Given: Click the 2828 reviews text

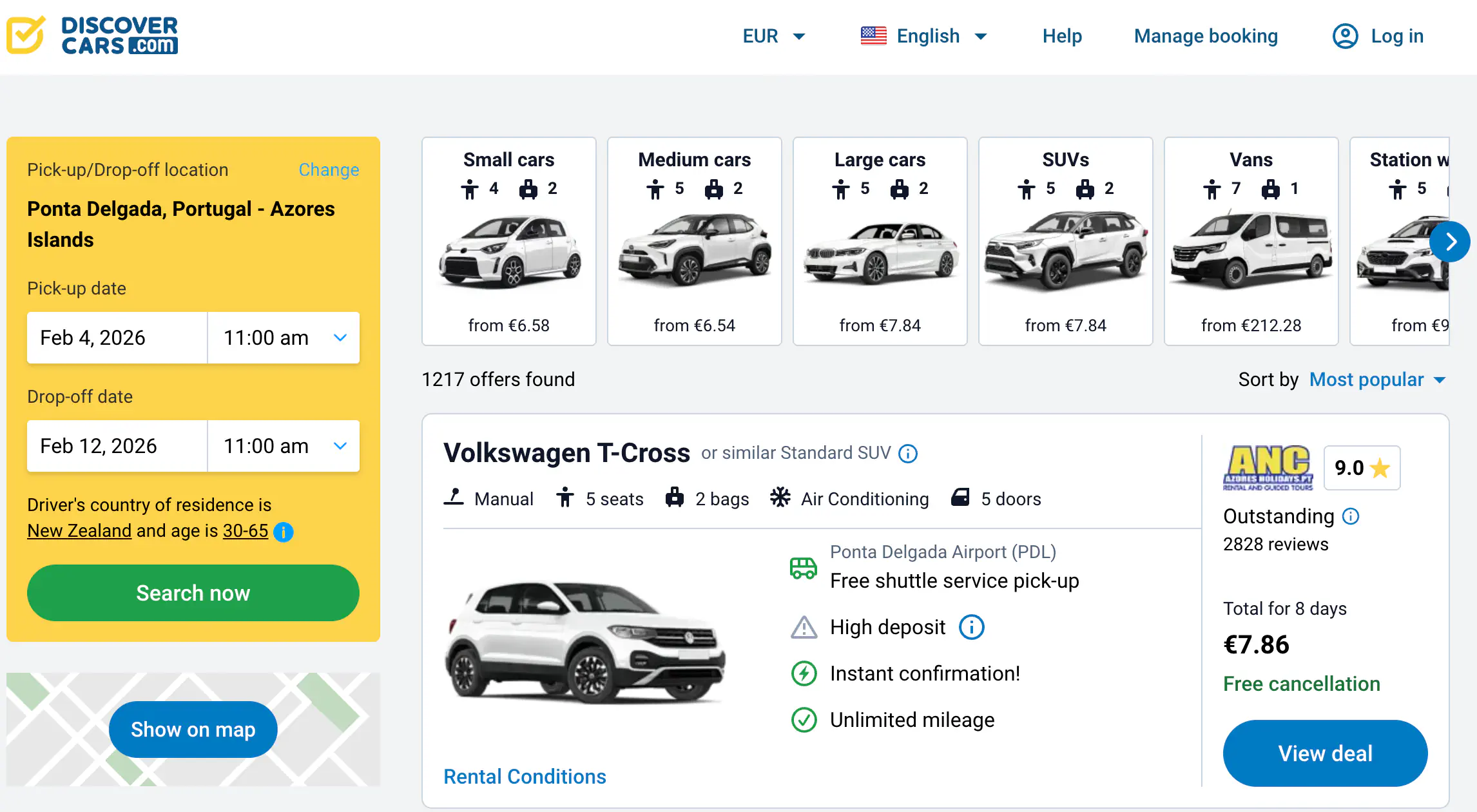Looking at the screenshot, I should [x=1276, y=545].
